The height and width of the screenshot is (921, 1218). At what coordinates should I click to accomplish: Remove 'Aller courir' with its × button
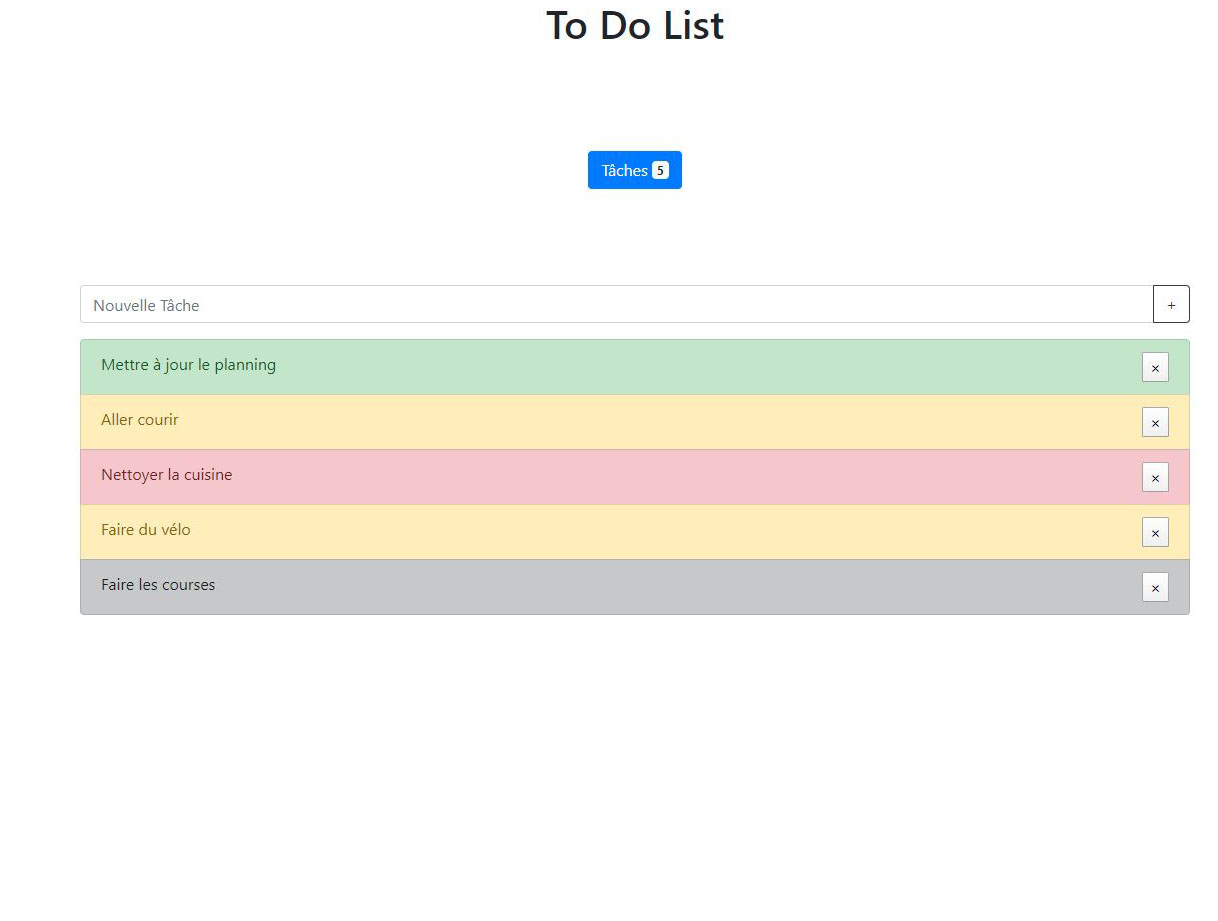1155,423
